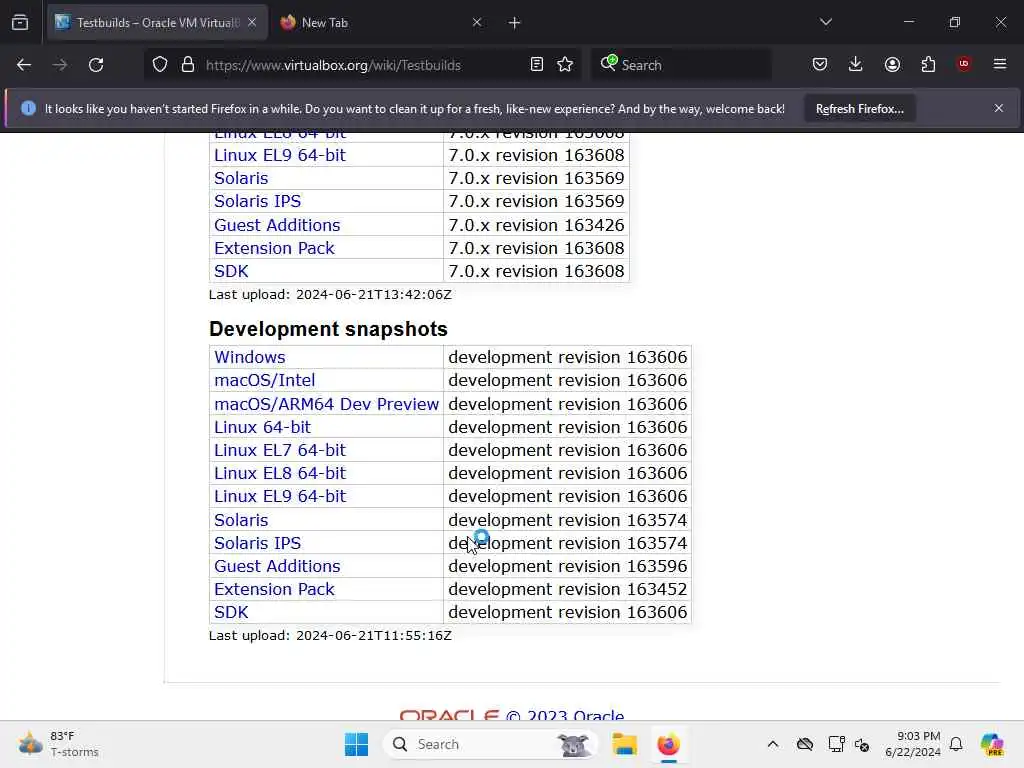The height and width of the screenshot is (768, 1024).
Task: Switch to Testbuilds Oracle VM tab
Action: 157,23
